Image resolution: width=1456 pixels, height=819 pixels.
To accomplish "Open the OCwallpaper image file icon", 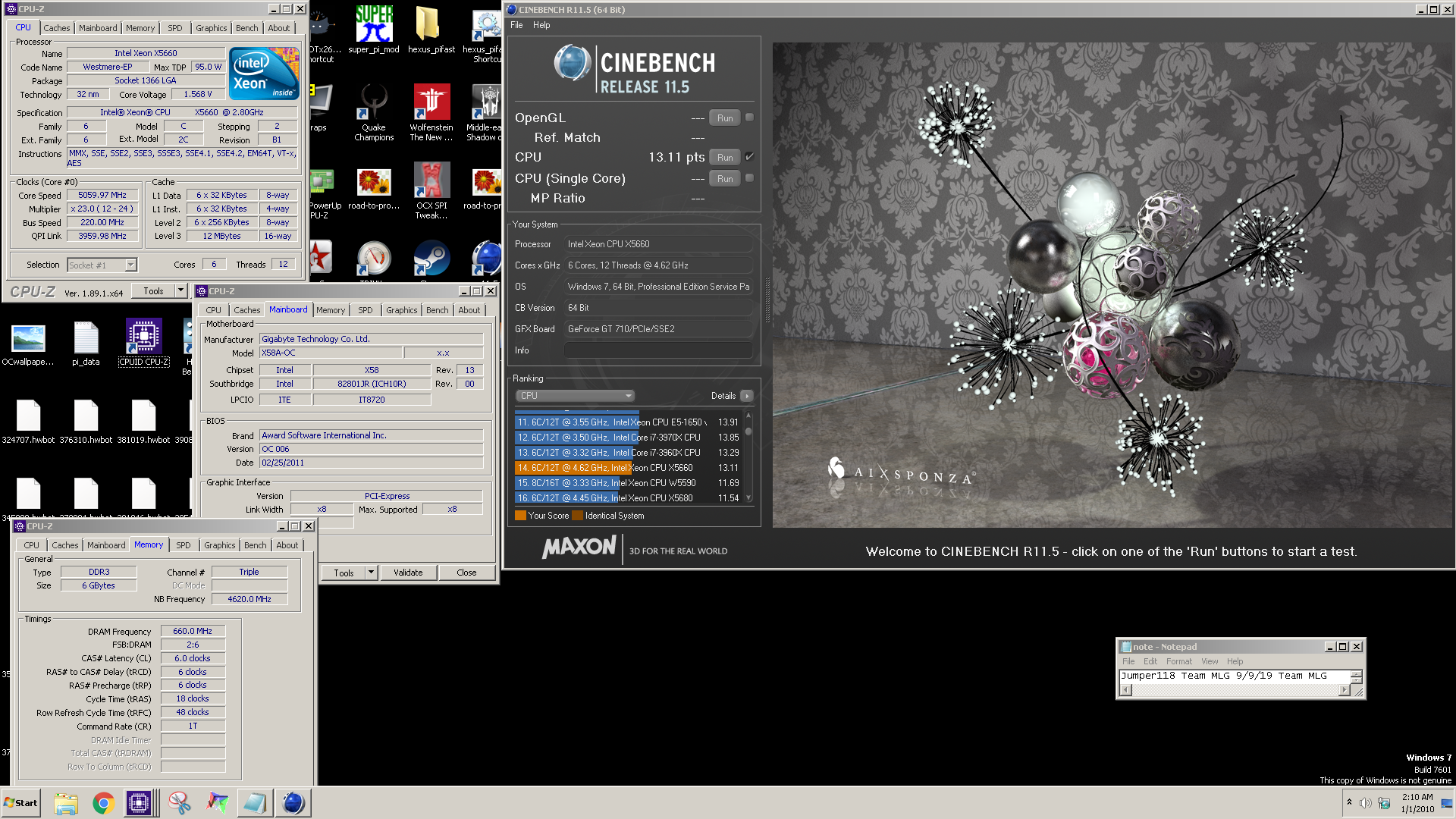I will click(28, 344).
